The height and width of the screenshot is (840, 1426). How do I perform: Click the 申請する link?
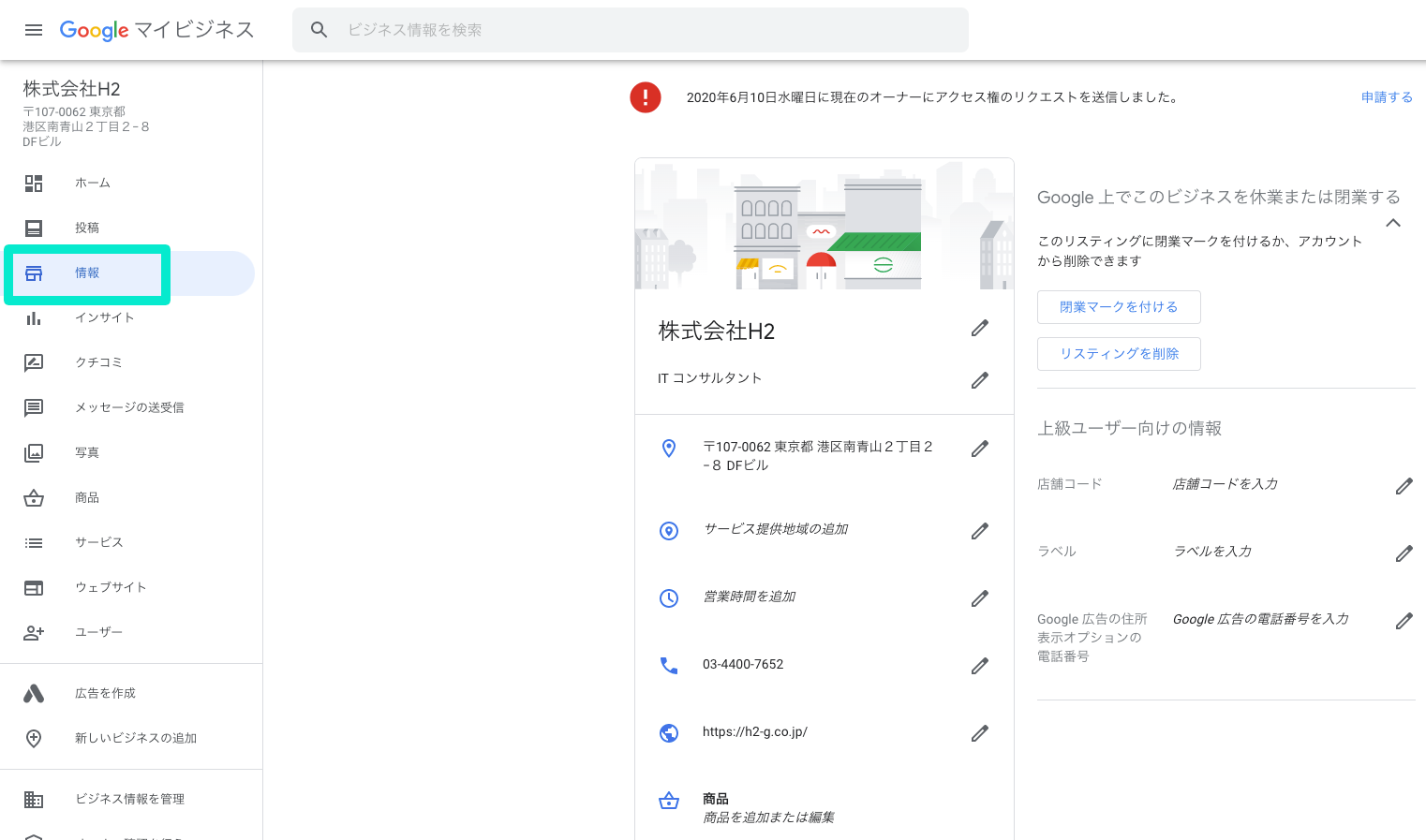[1387, 97]
